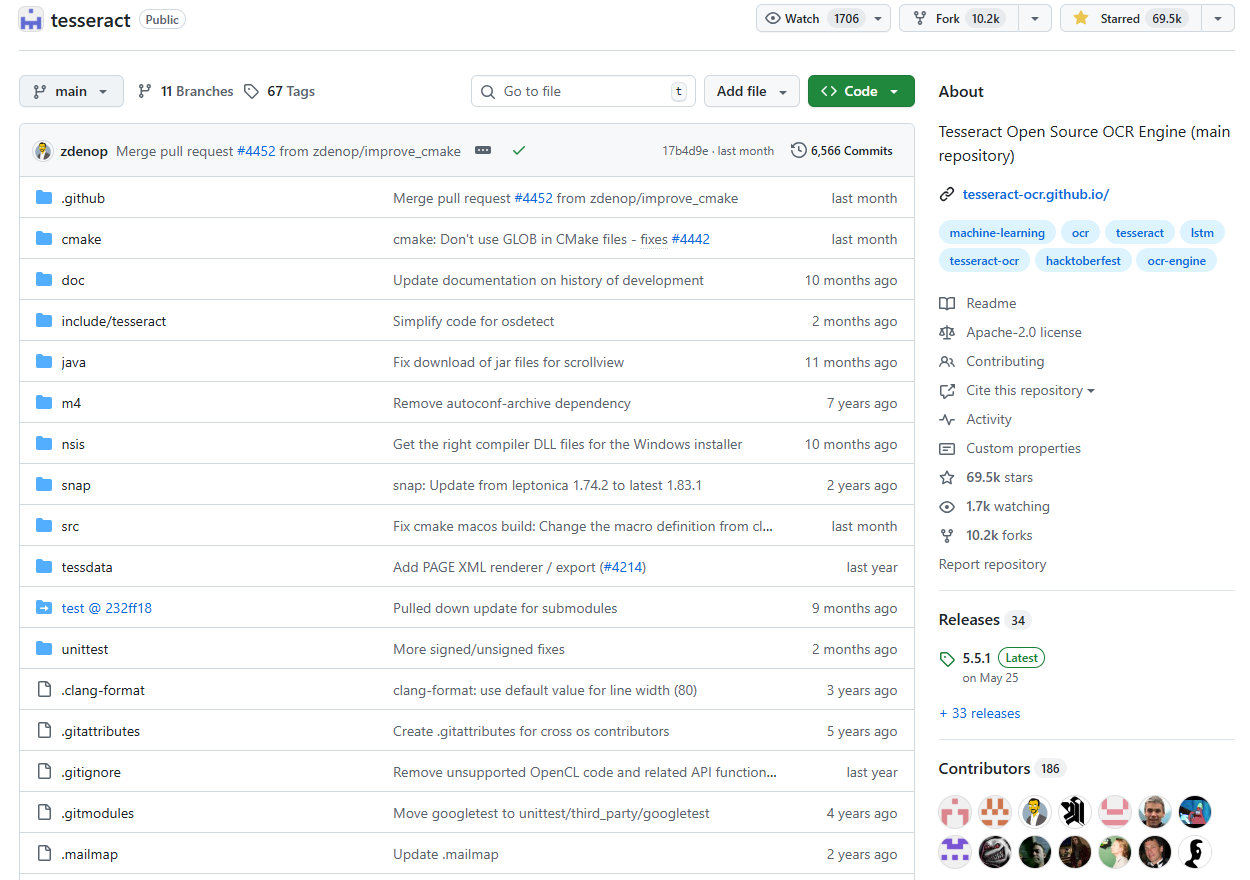Open tesseract-ocr.github.io website link
Image resolution: width=1250 pixels, height=880 pixels.
(1036, 194)
